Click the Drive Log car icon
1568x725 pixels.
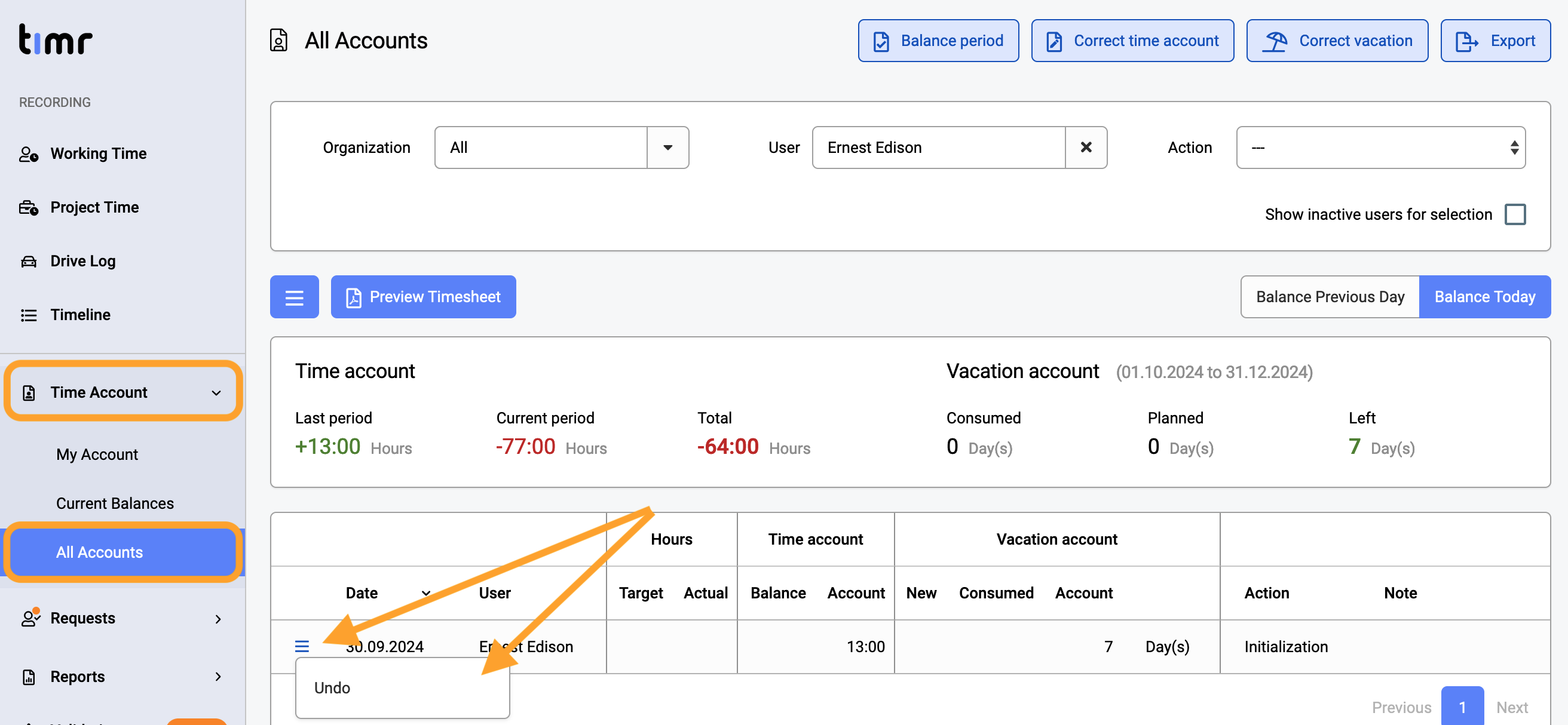coord(29,262)
